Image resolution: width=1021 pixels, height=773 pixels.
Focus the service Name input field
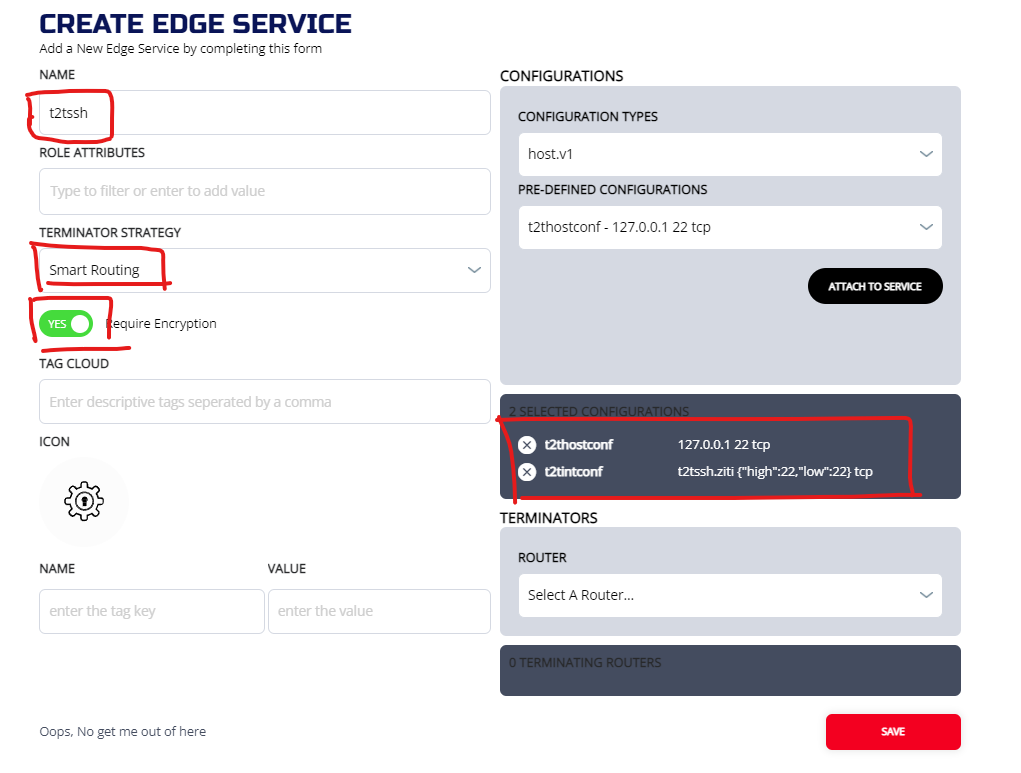pyautogui.click(x=264, y=113)
